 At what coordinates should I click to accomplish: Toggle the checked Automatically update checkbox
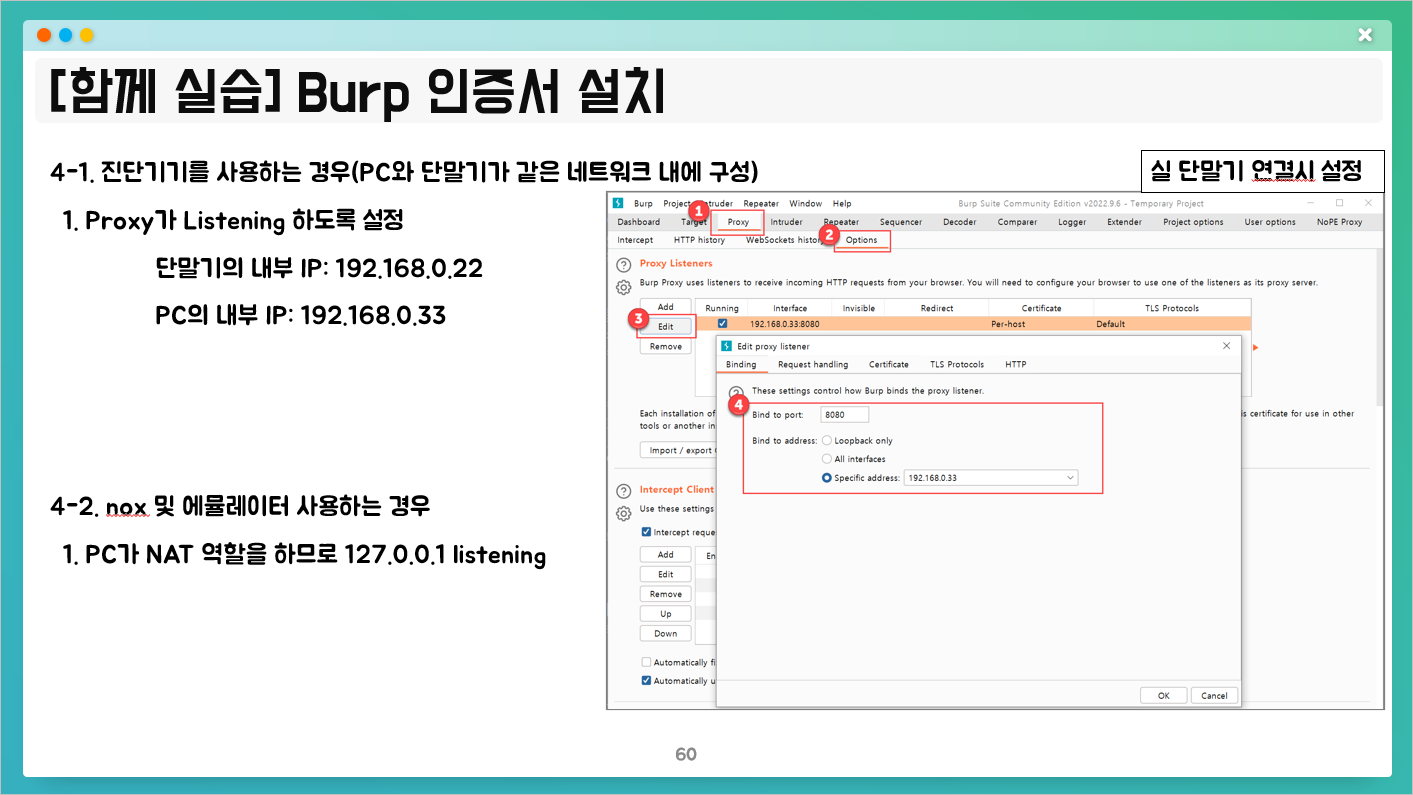tap(646, 681)
